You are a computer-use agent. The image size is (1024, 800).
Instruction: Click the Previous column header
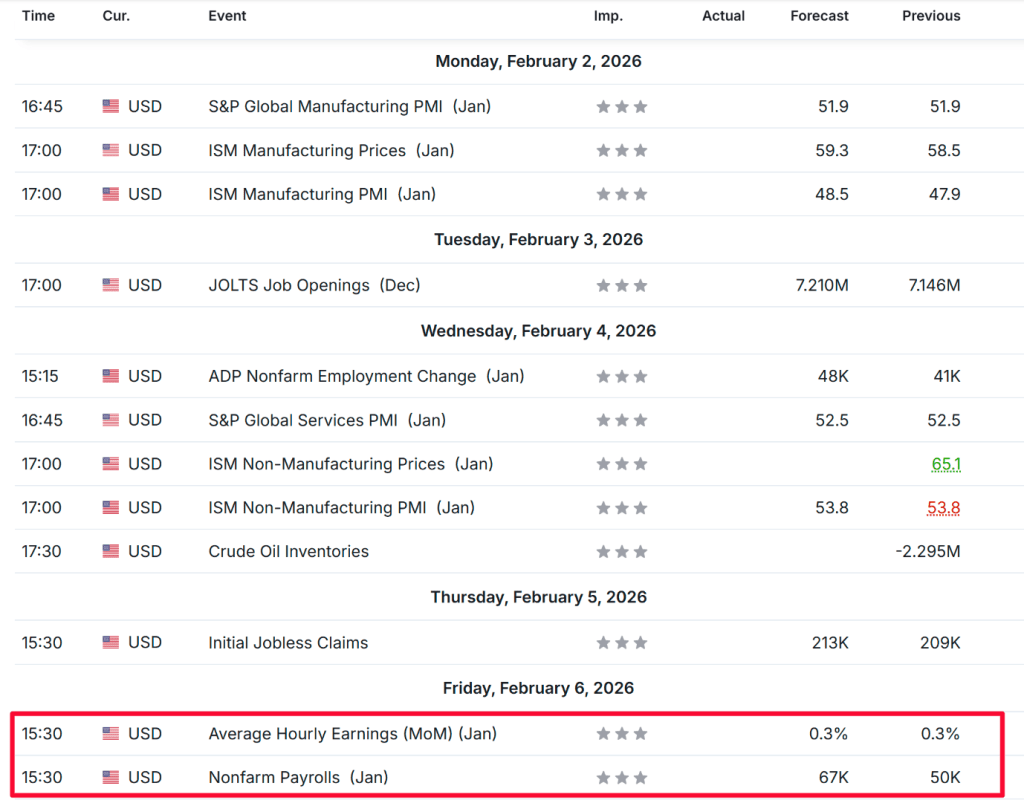click(x=930, y=16)
